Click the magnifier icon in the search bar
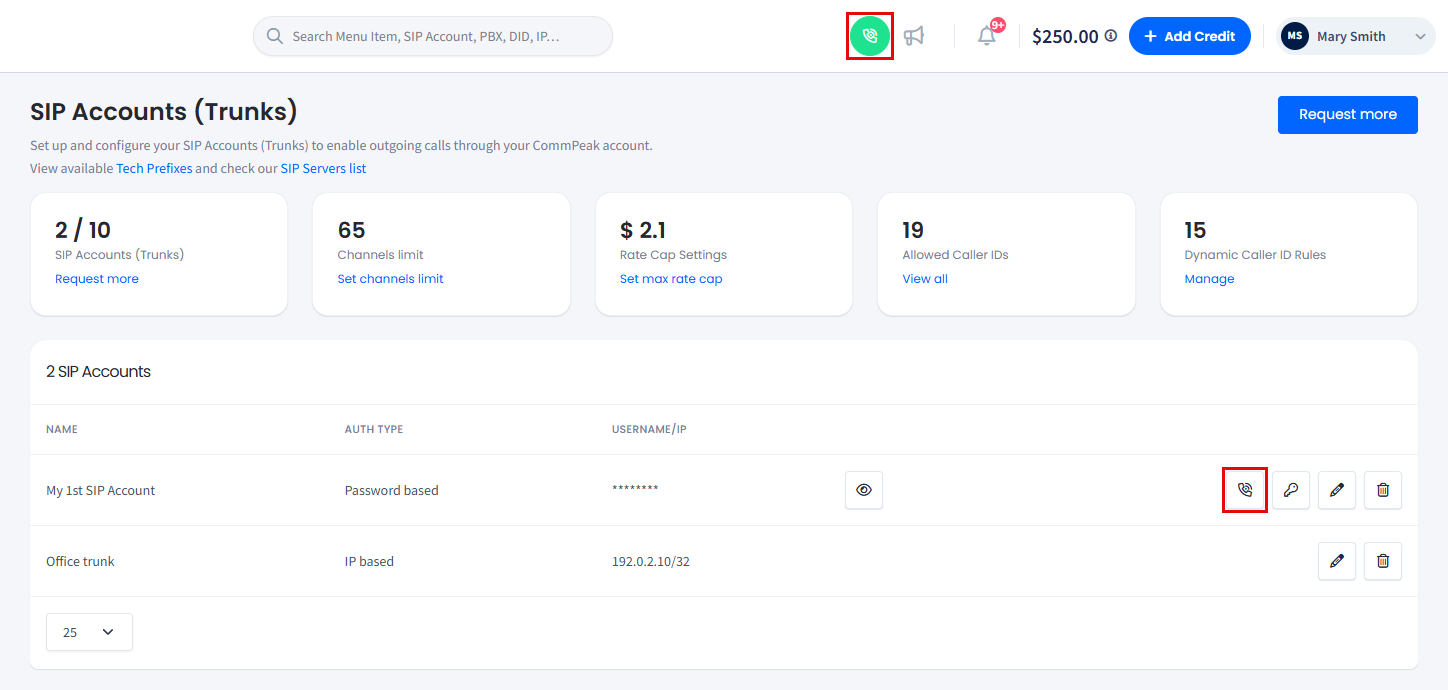Image resolution: width=1448 pixels, height=690 pixels. pyautogui.click(x=275, y=36)
